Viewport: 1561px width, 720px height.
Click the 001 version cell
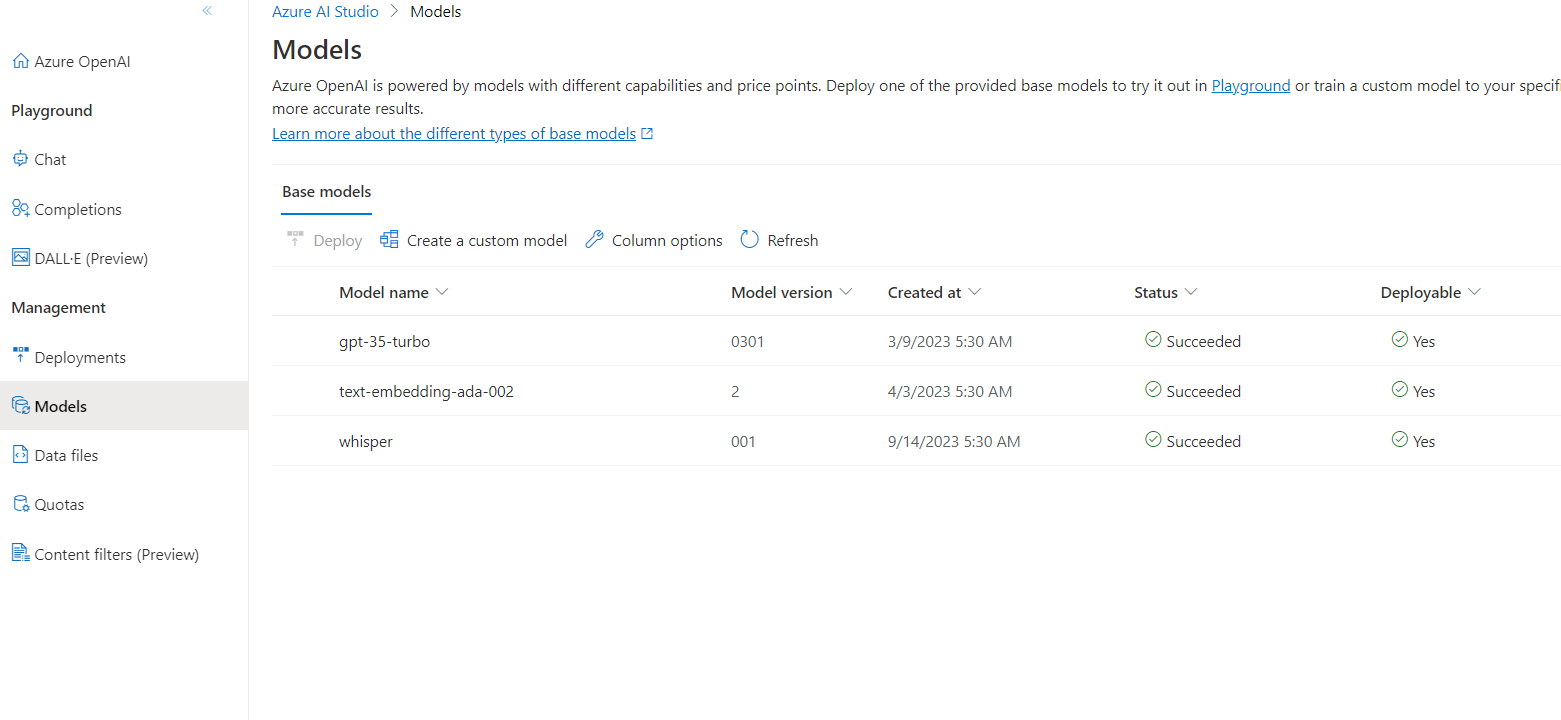[x=743, y=441]
